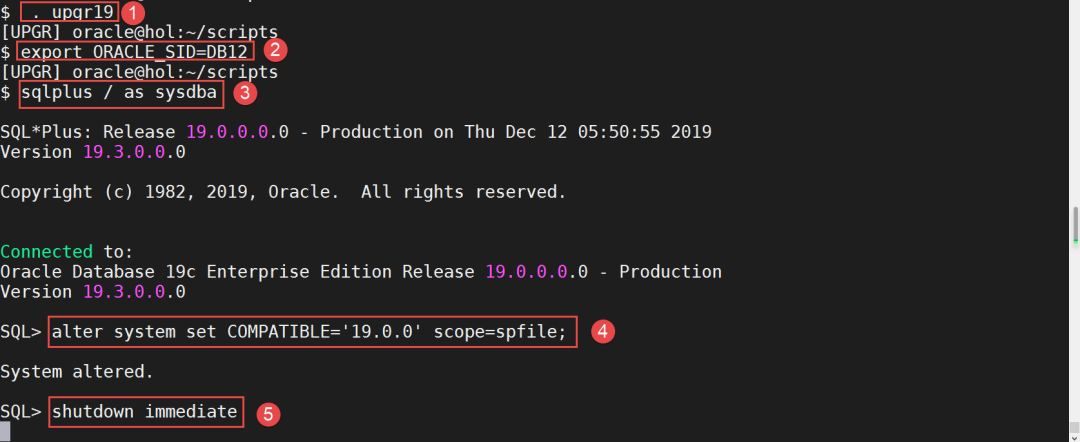Viewport: 1080px width, 442px height.
Task: Click the red step 1 badge
Action: tap(133, 13)
